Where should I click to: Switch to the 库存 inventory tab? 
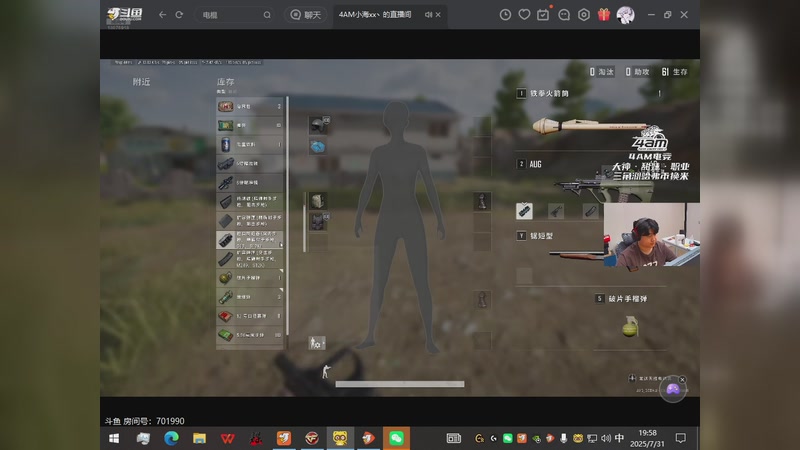pos(226,82)
